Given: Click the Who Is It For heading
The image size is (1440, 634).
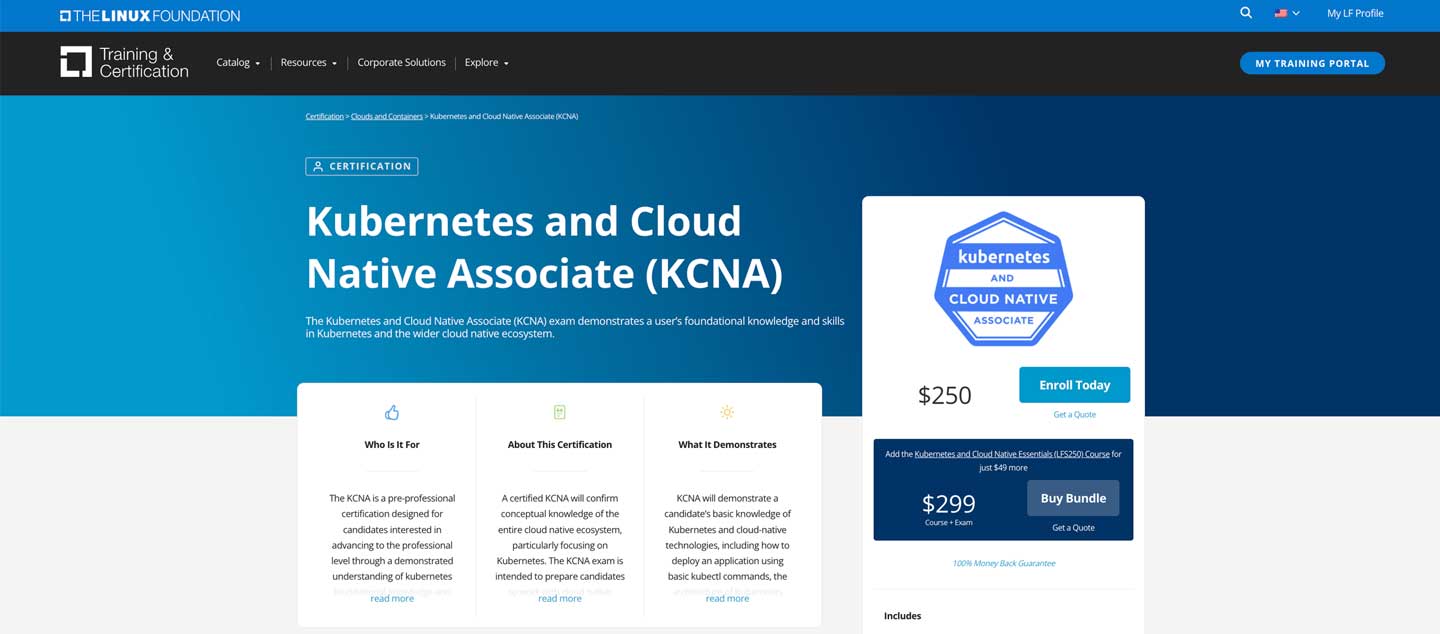Looking at the screenshot, I should 392,444.
